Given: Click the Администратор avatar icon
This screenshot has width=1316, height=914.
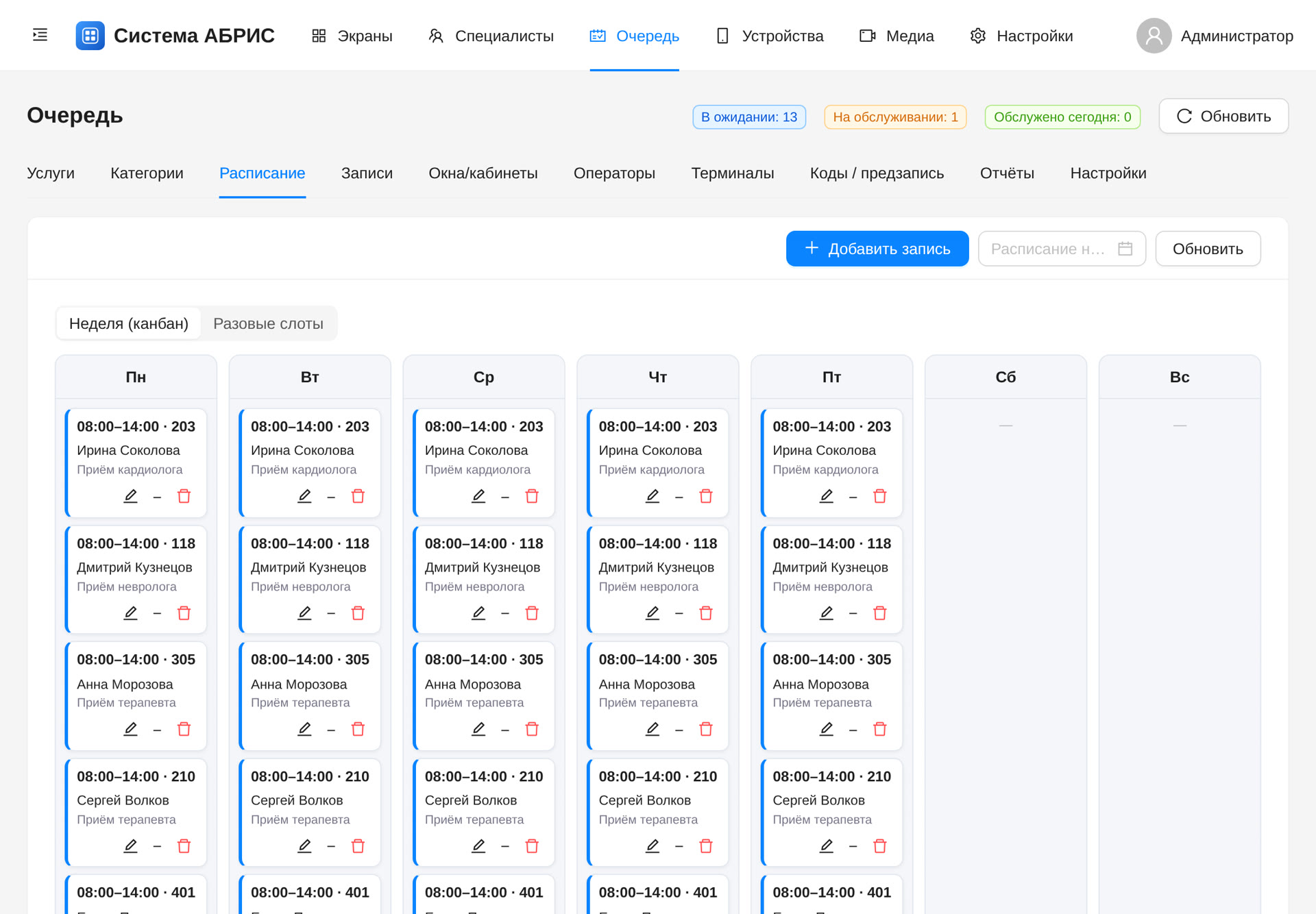Looking at the screenshot, I should [x=1154, y=36].
